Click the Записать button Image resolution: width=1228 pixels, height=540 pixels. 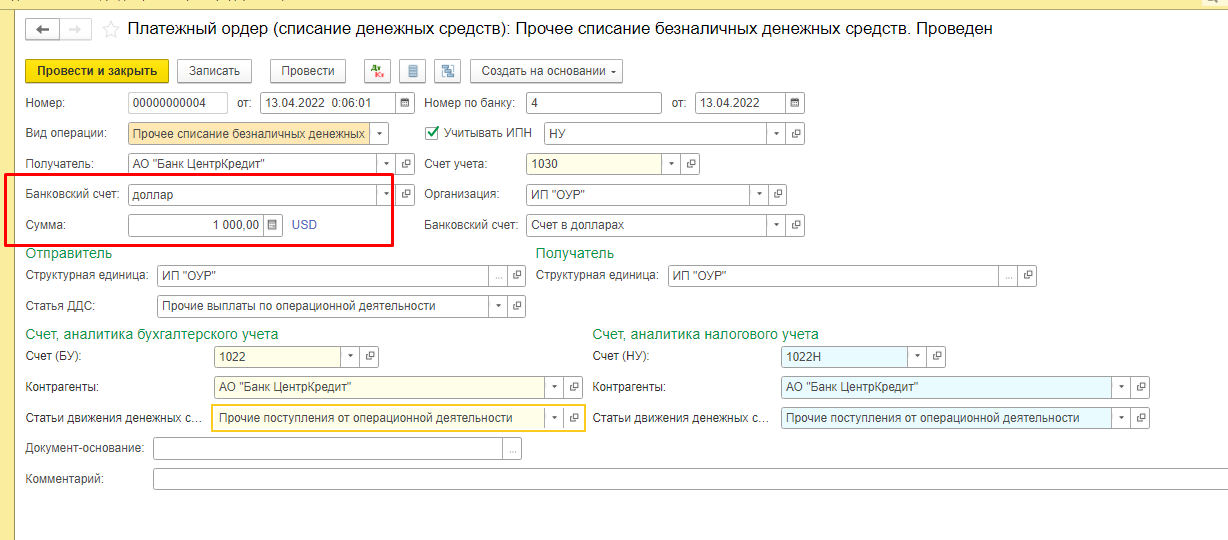tap(214, 71)
